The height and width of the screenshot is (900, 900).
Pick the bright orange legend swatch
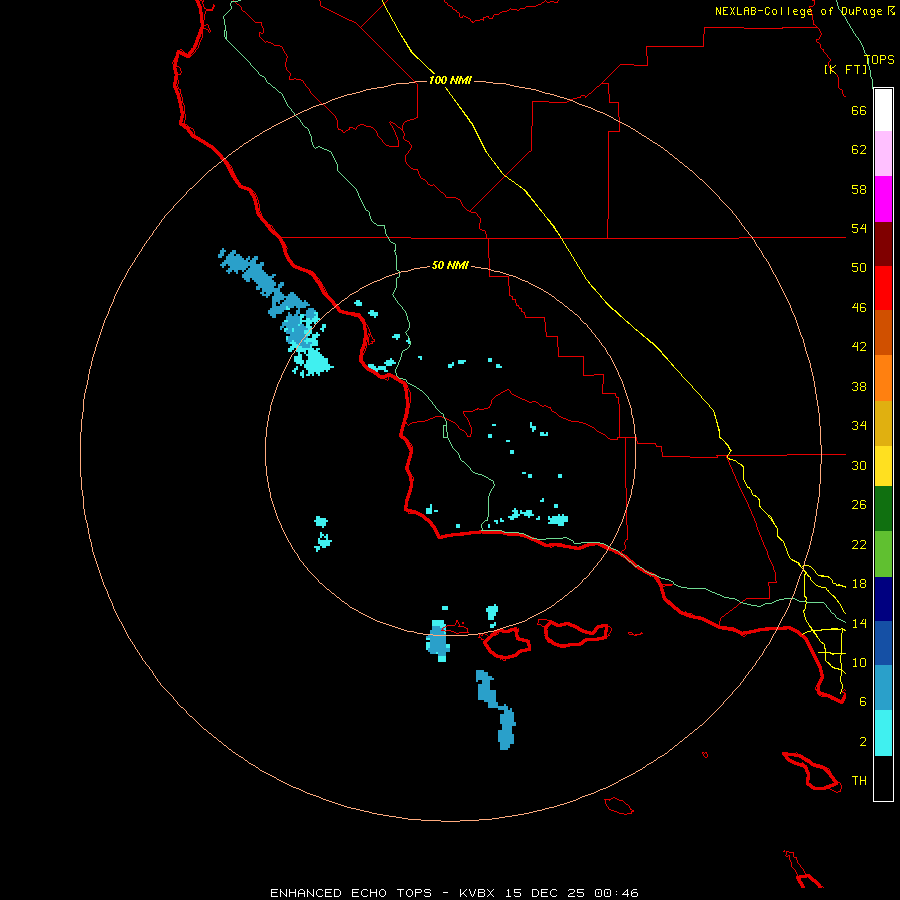[x=883, y=378]
